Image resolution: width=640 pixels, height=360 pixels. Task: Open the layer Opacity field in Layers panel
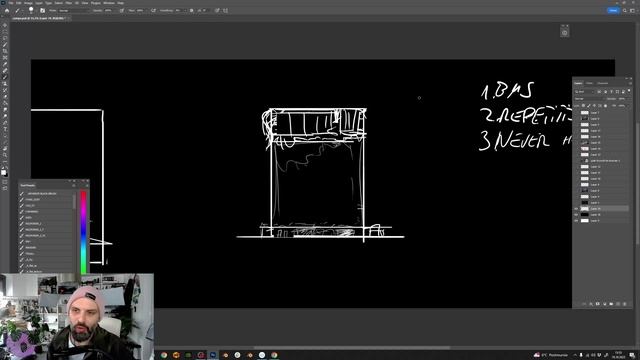click(623, 99)
